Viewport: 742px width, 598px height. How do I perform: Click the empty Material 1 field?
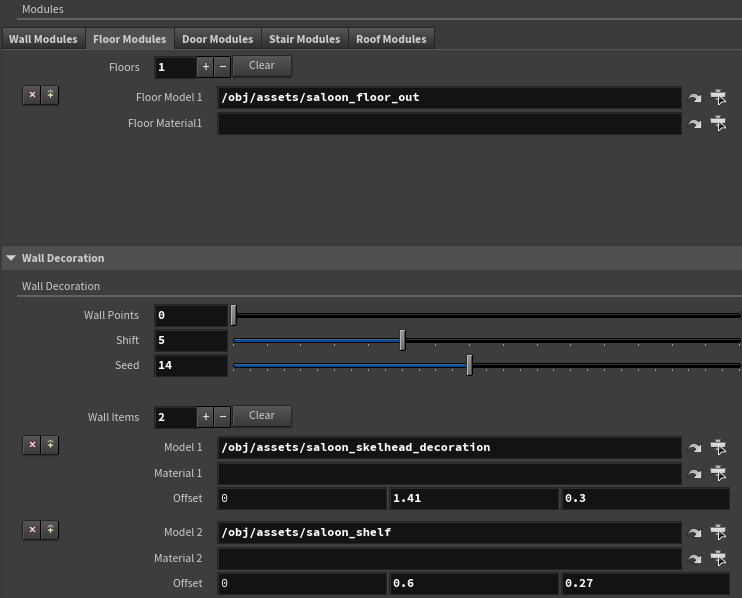tap(450, 474)
